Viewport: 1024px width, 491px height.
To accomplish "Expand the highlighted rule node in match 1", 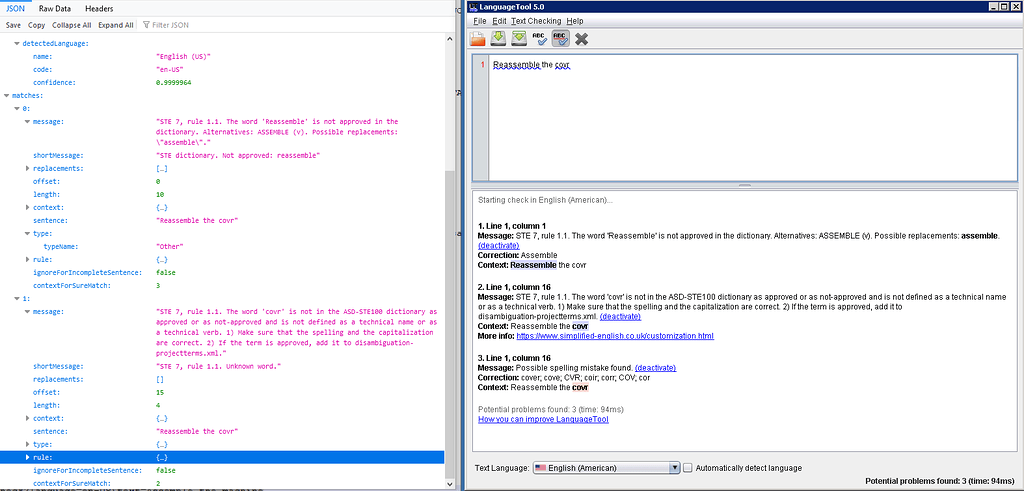I will click(x=27, y=457).
